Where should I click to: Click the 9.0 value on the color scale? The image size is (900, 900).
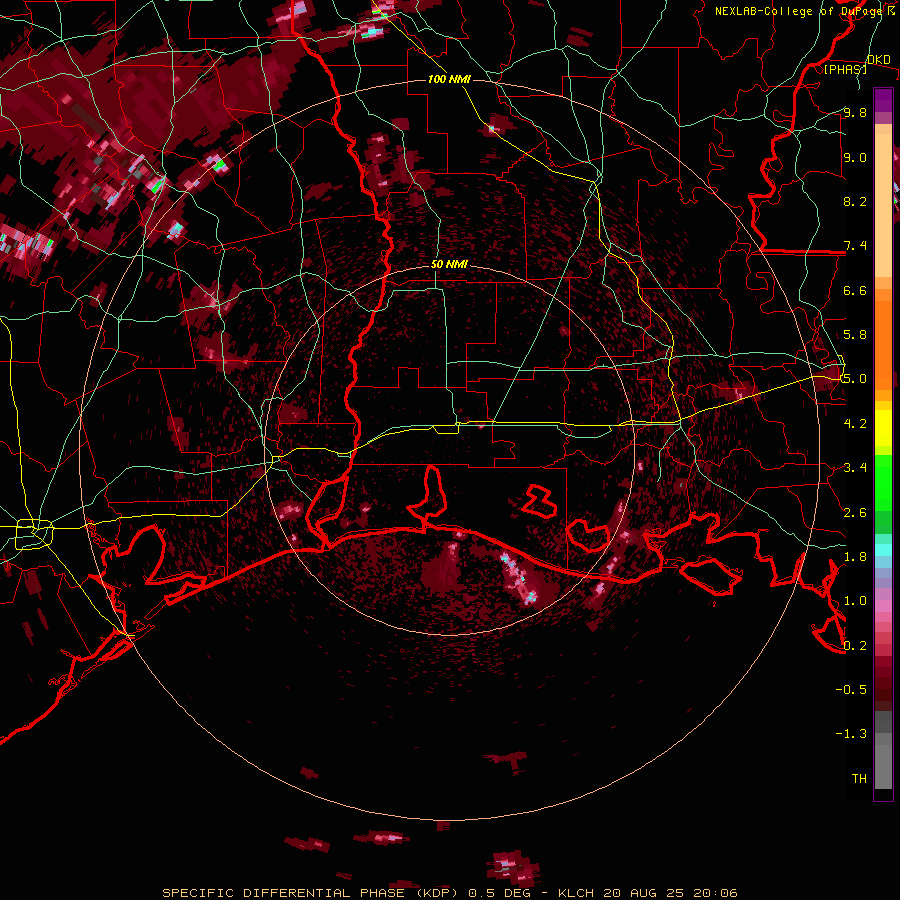(x=855, y=157)
